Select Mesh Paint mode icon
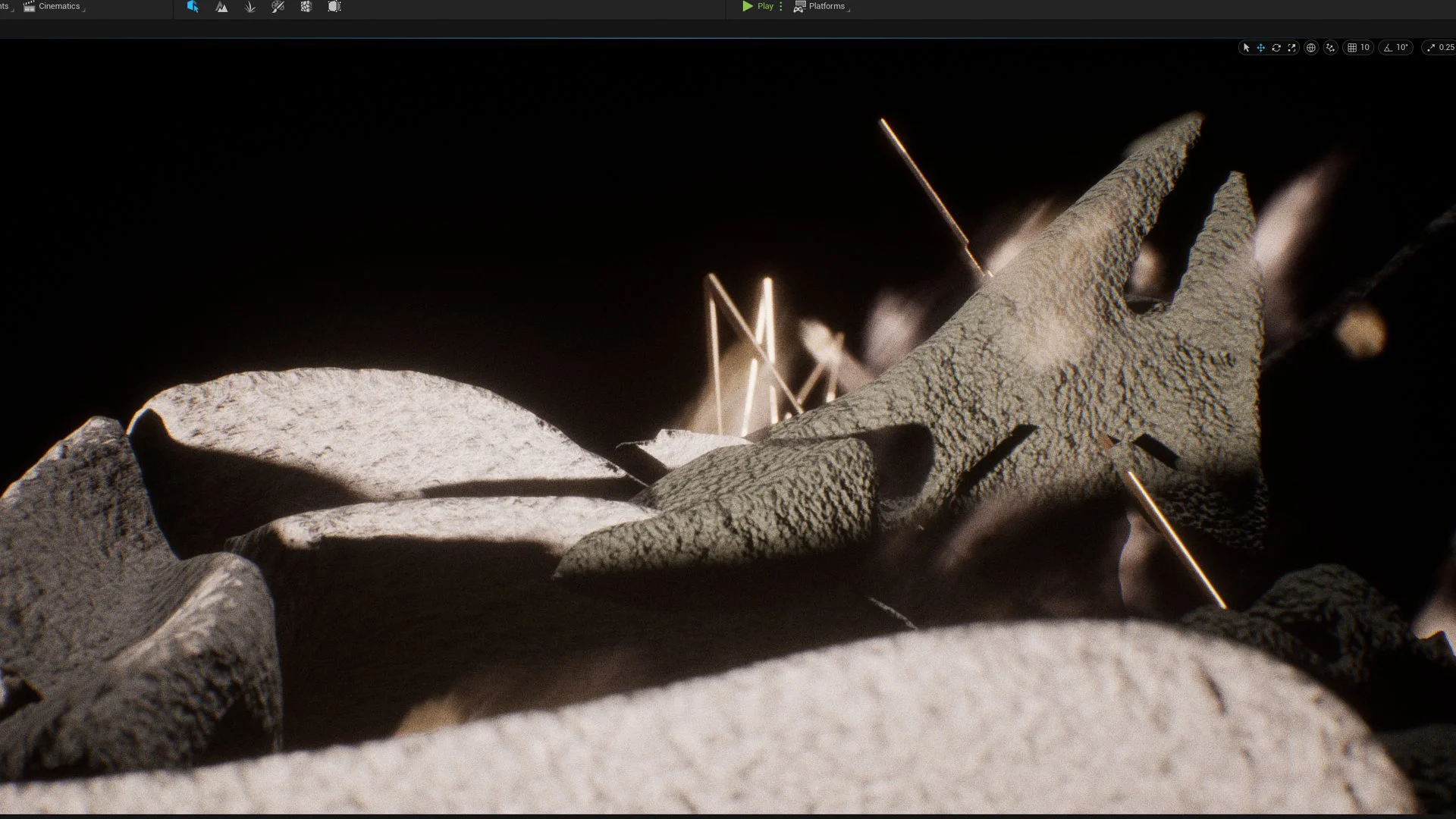1456x819 pixels. [x=278, y=7]
